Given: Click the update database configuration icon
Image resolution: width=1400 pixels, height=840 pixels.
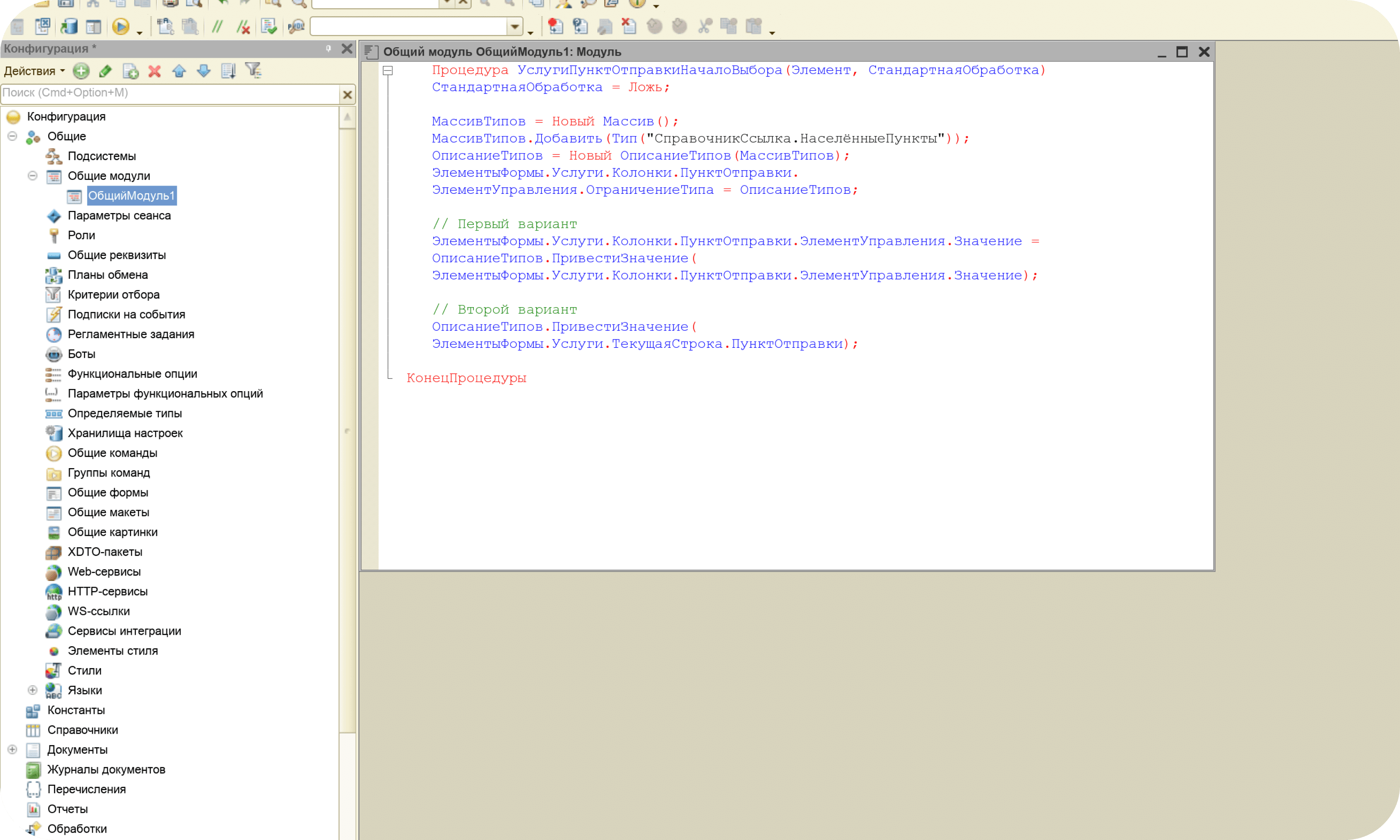Looking at the screenshot, I should point(69,27).
